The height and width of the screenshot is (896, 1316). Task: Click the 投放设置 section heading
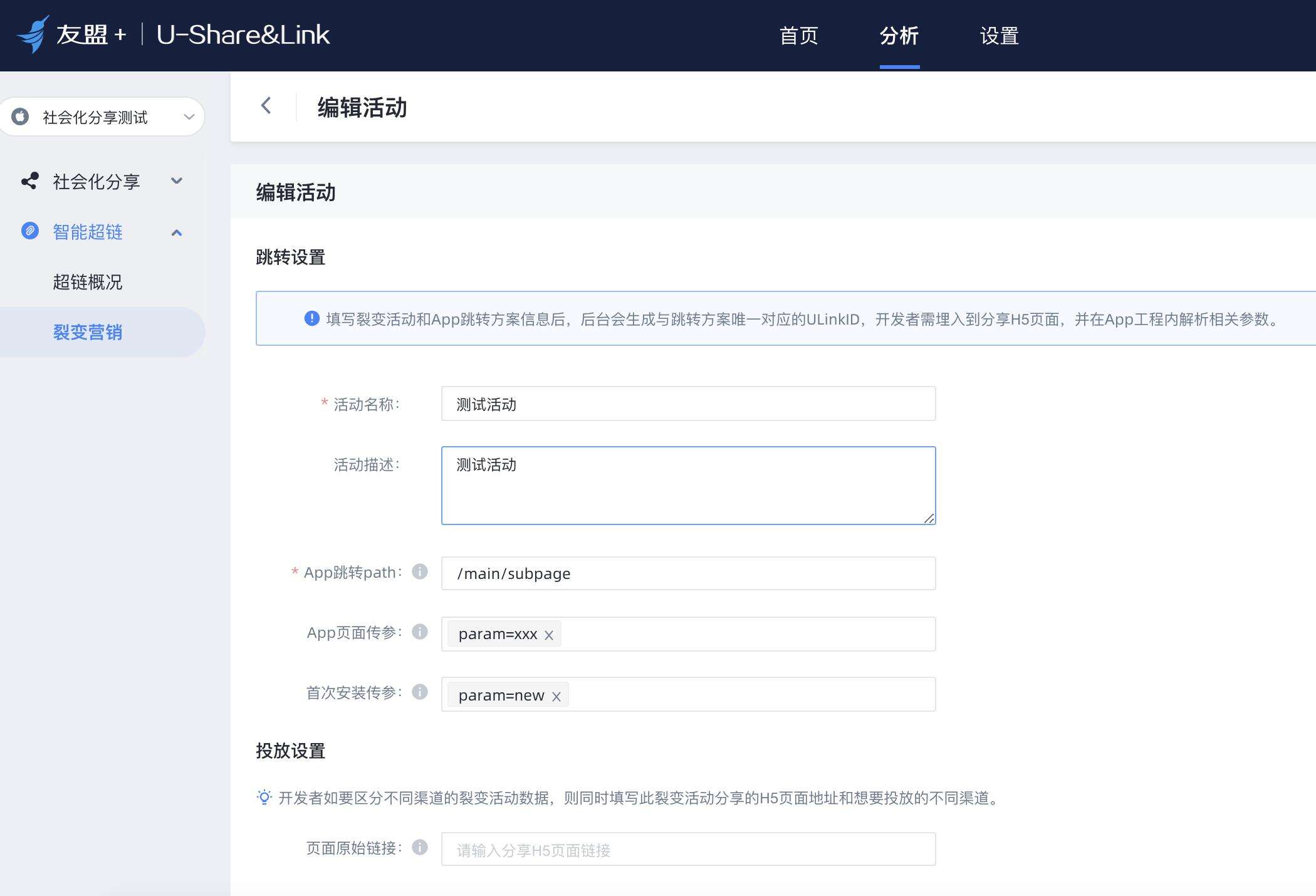point(291,751)
